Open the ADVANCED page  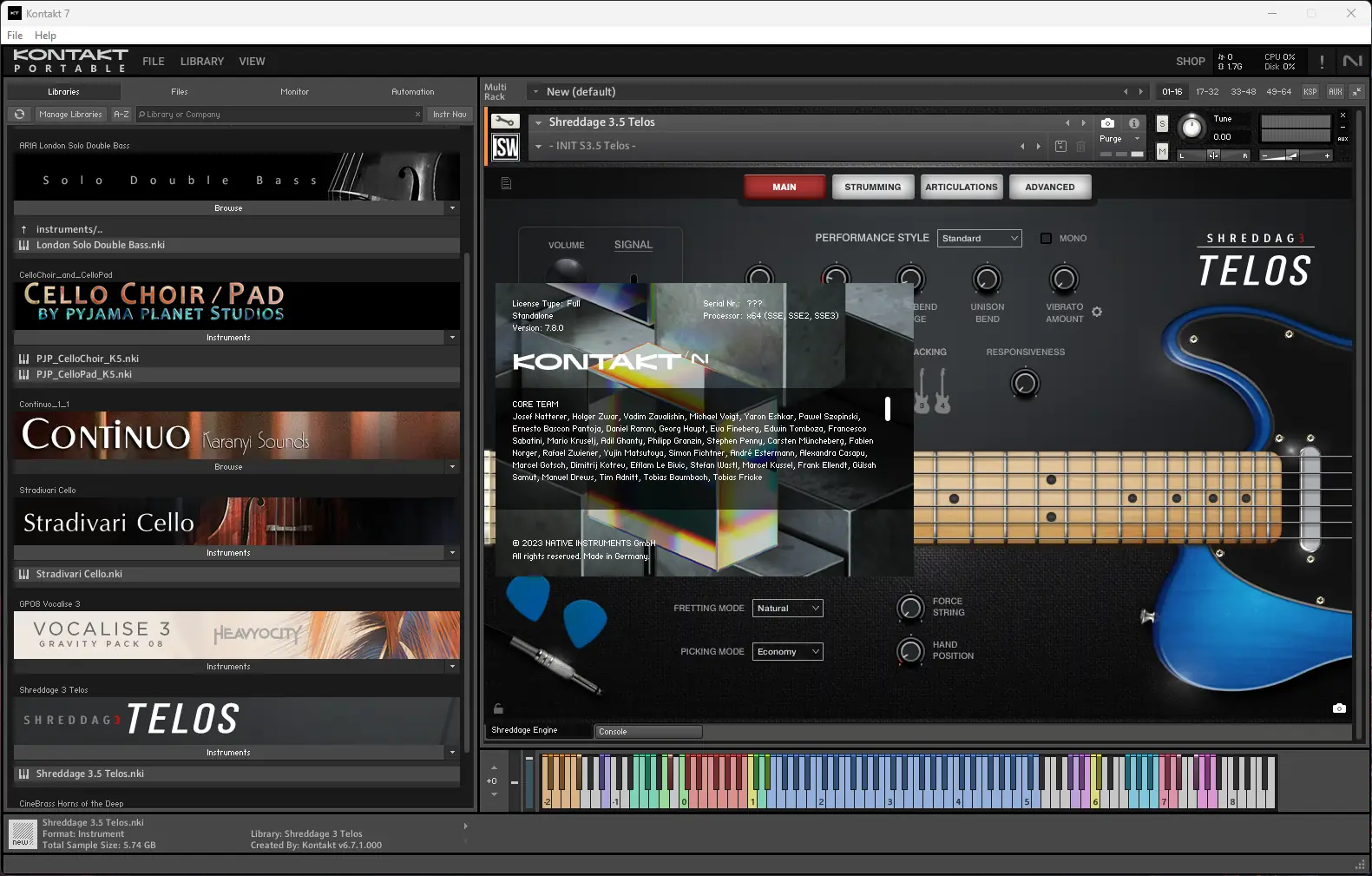coord(1050,187)
